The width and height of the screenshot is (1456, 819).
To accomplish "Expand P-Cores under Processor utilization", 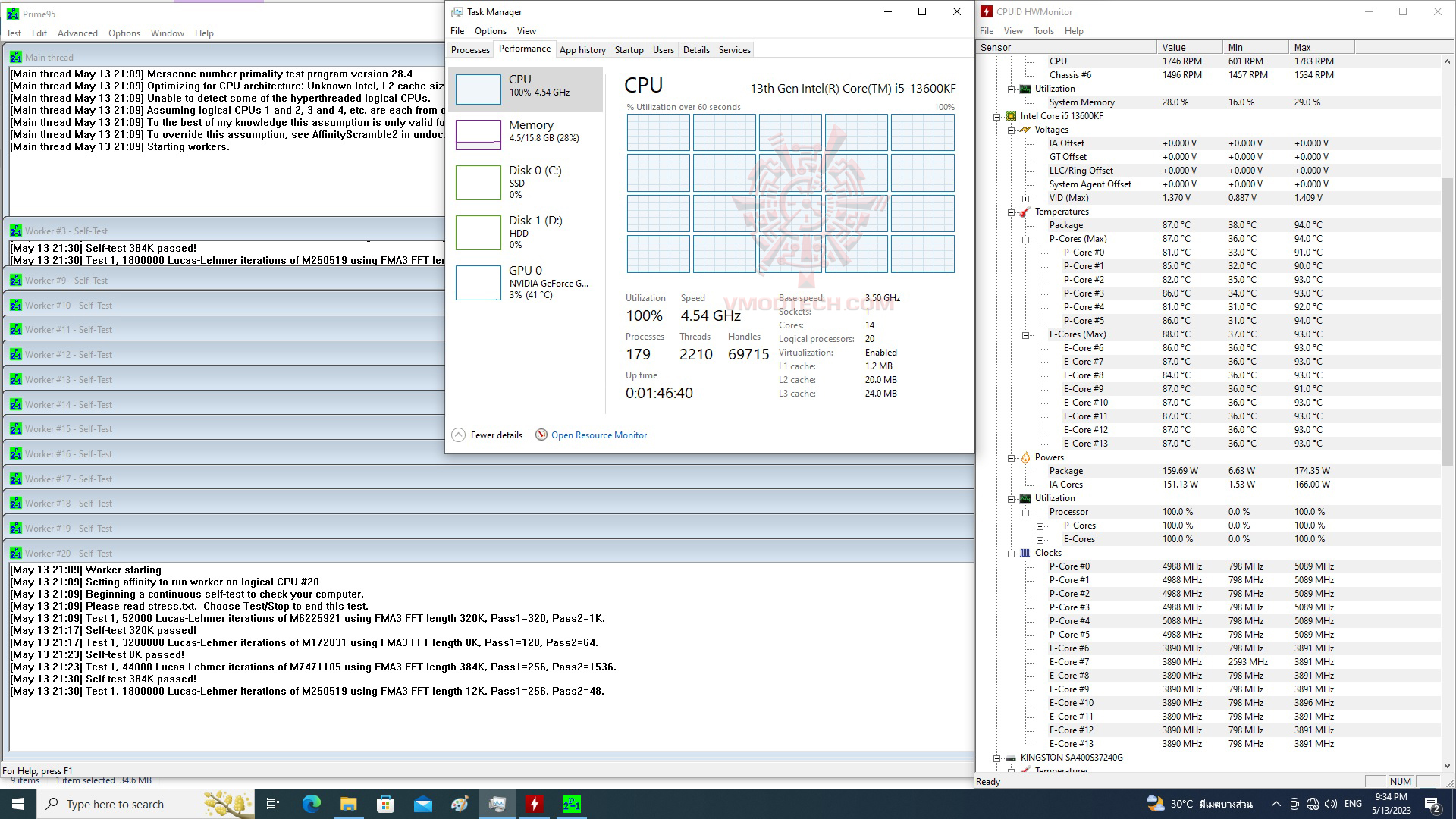I will click(x=1040, y=526).
